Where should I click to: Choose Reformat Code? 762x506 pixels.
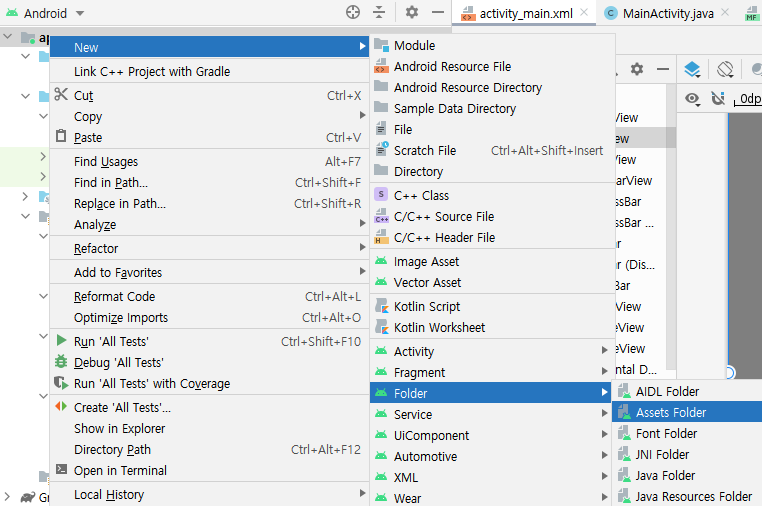point(209,297)
